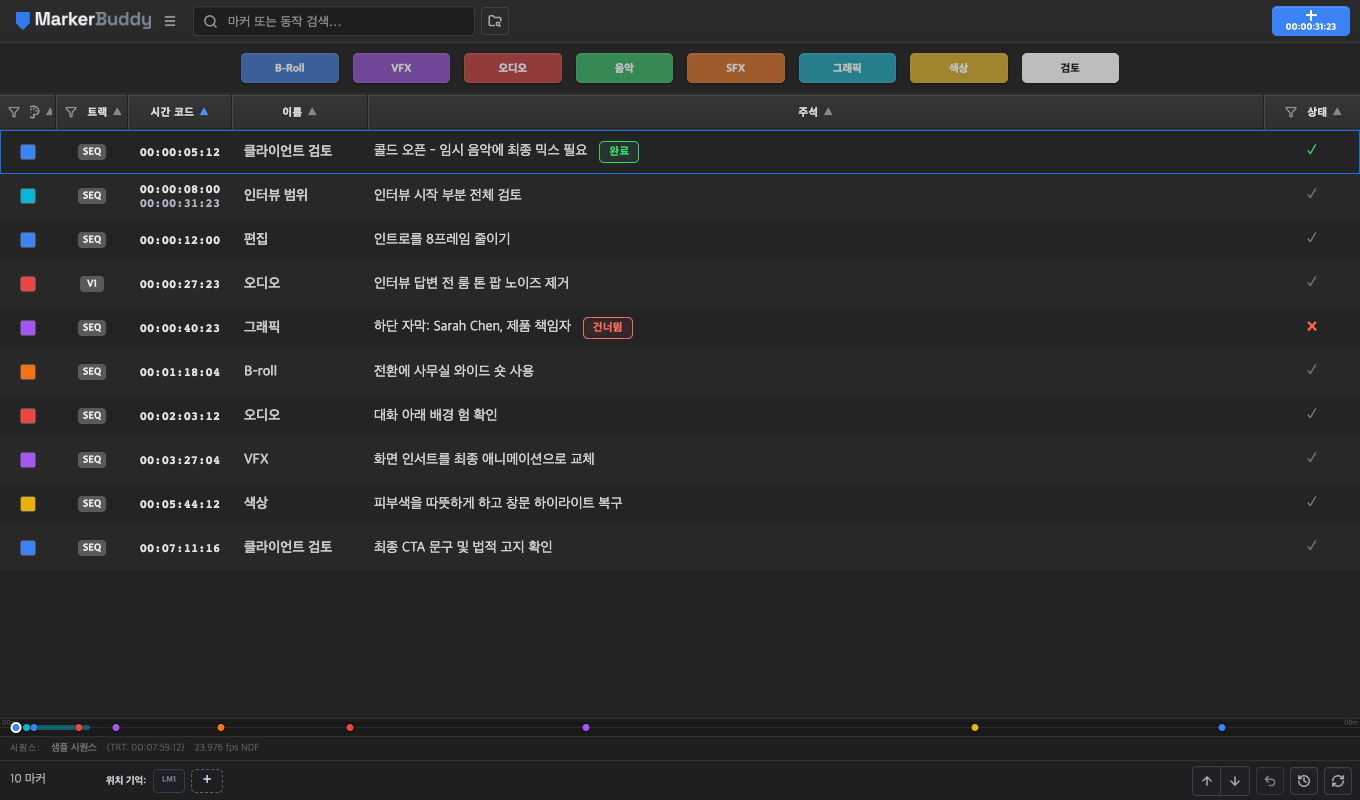Open the hamburger menu beside MarkerBuddy logo
The height and width of the screenshot is (800, 1360).
click(x=170, y=21)
